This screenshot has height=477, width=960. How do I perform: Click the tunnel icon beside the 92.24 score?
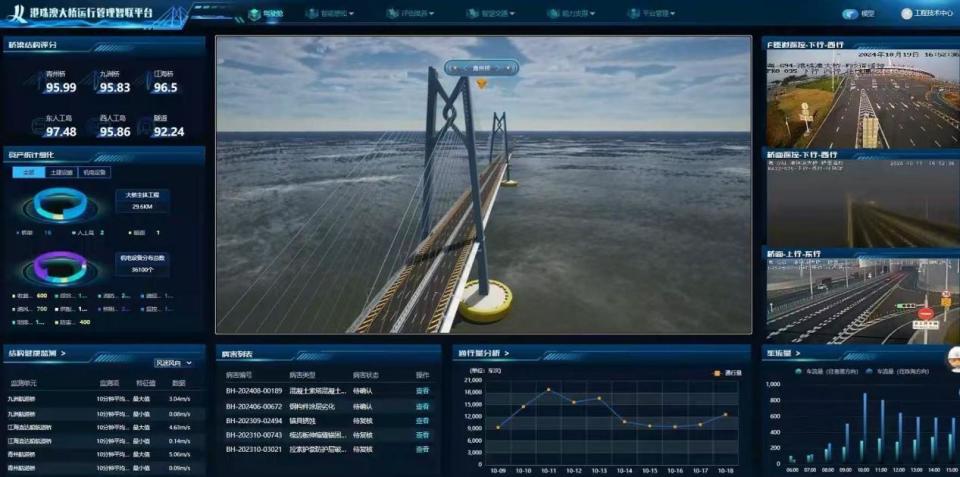(x=144, y=127)
